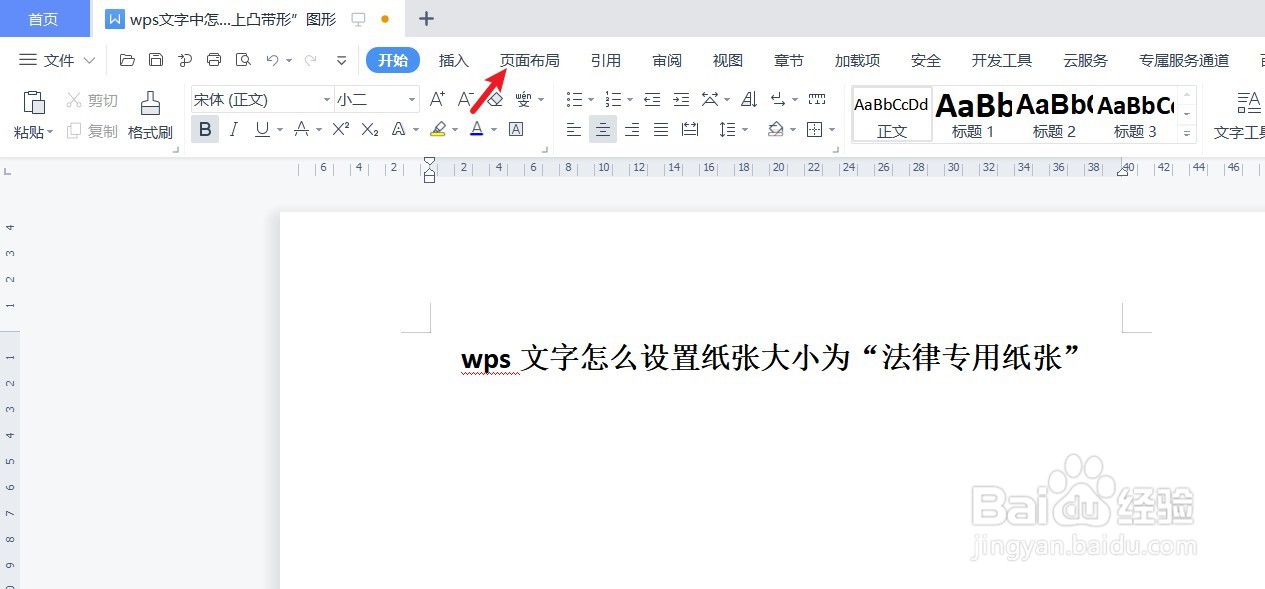This screenshot has height=589, width=1265.
Task: Open the Page Layout (页面布局) tab
Action: coord(530,60)
